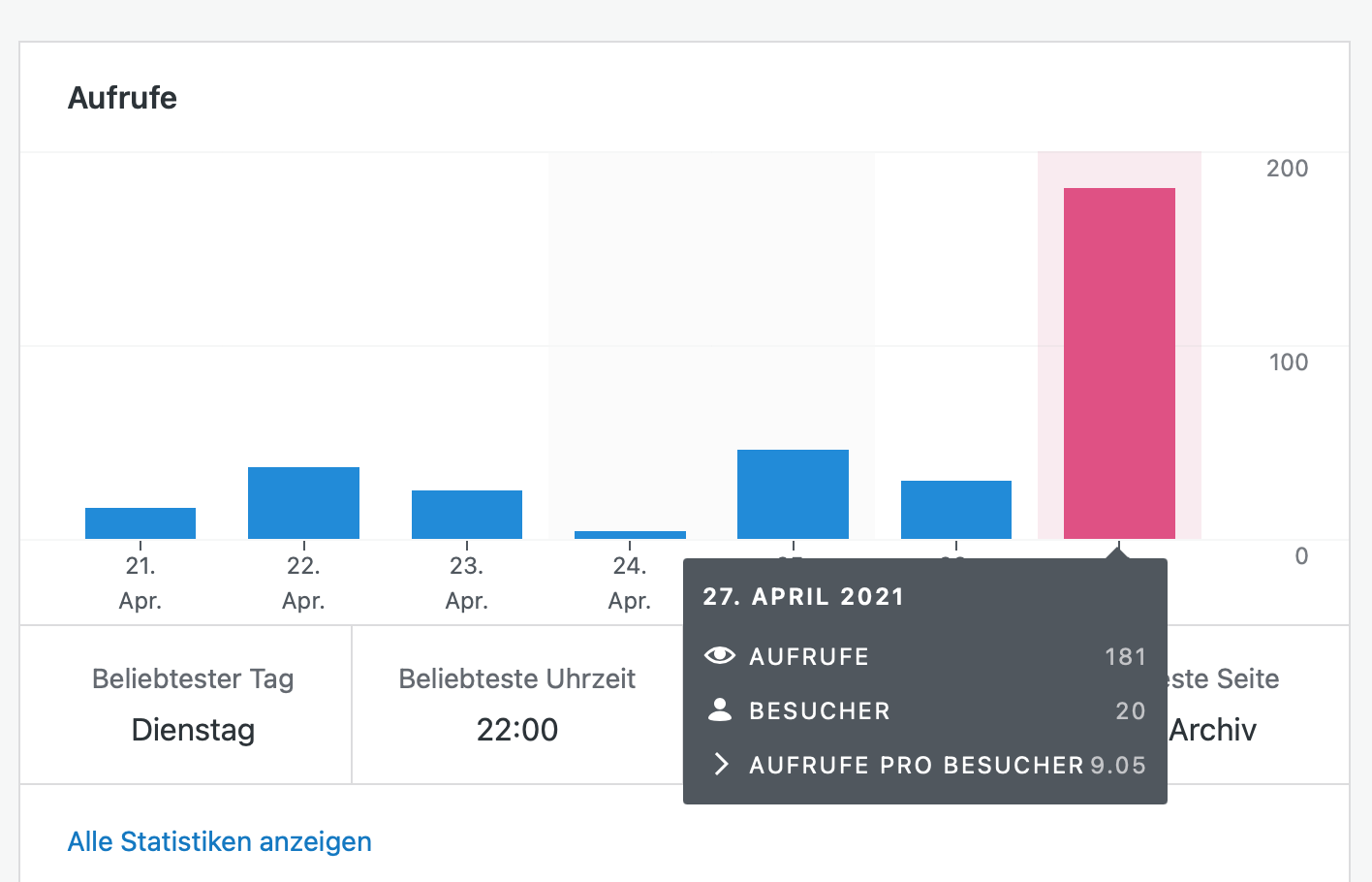
Task: Open the Alle Statistiken anzeigen link
Action: click(219, 841)
